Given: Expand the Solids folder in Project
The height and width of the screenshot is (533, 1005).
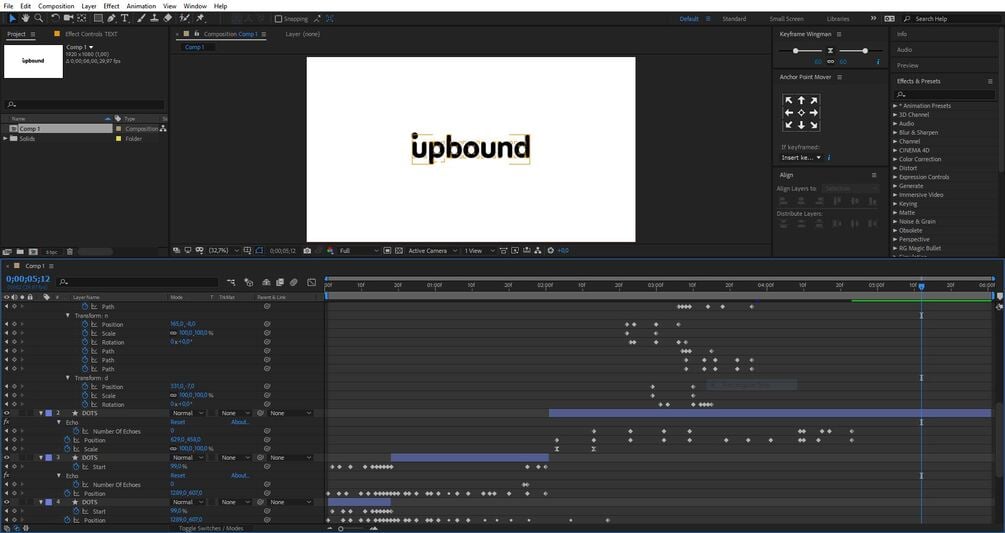Looking at the screenshot, I should (6, 138).
